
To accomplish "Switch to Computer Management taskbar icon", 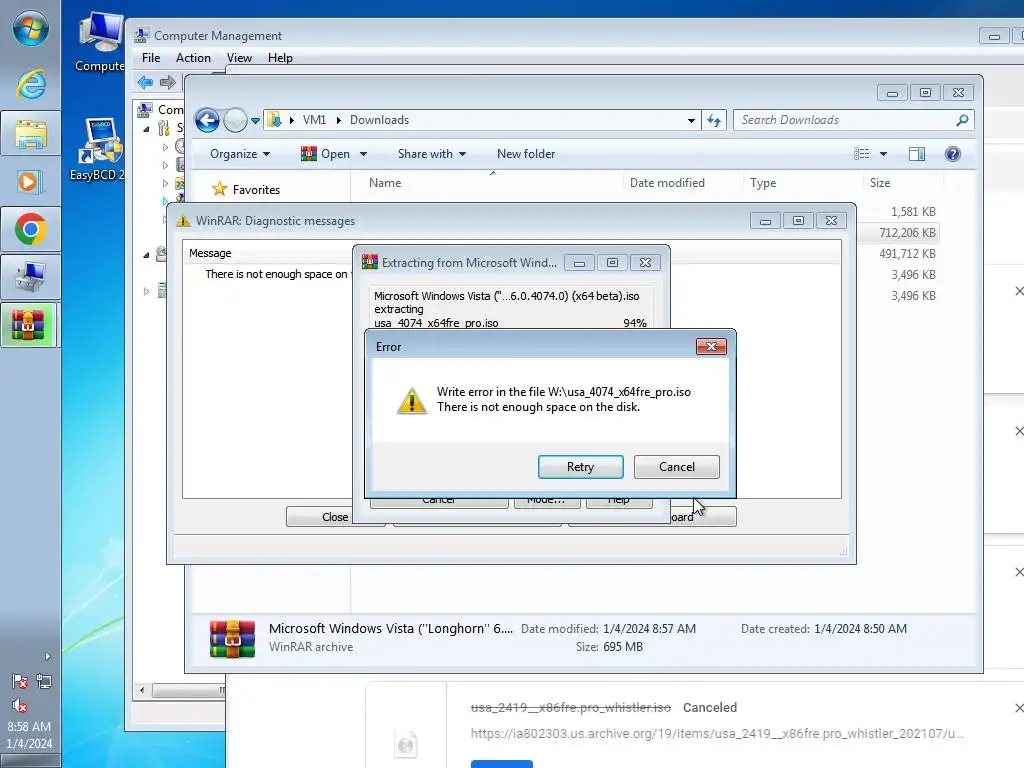I will [31, 277].
